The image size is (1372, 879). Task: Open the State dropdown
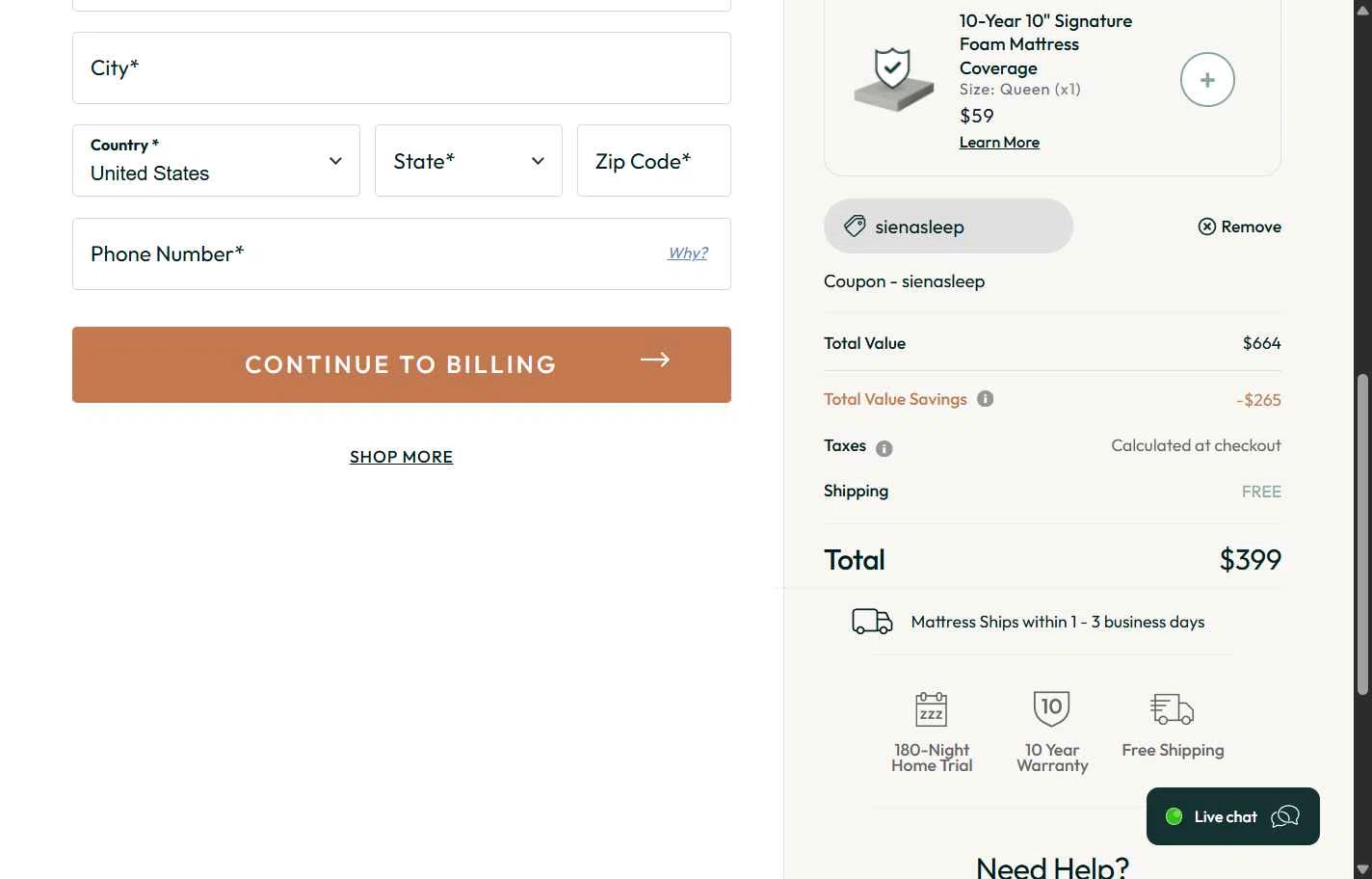point(468,161)
